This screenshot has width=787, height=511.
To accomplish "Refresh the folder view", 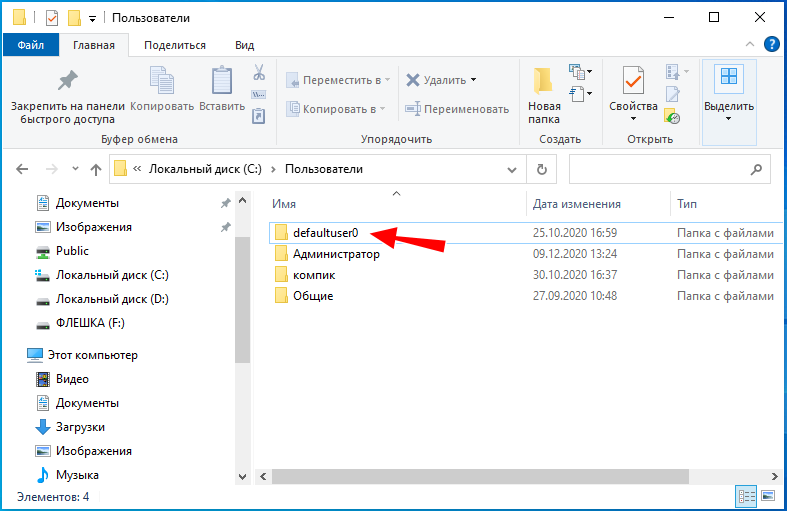I will (x=542, y=170).
